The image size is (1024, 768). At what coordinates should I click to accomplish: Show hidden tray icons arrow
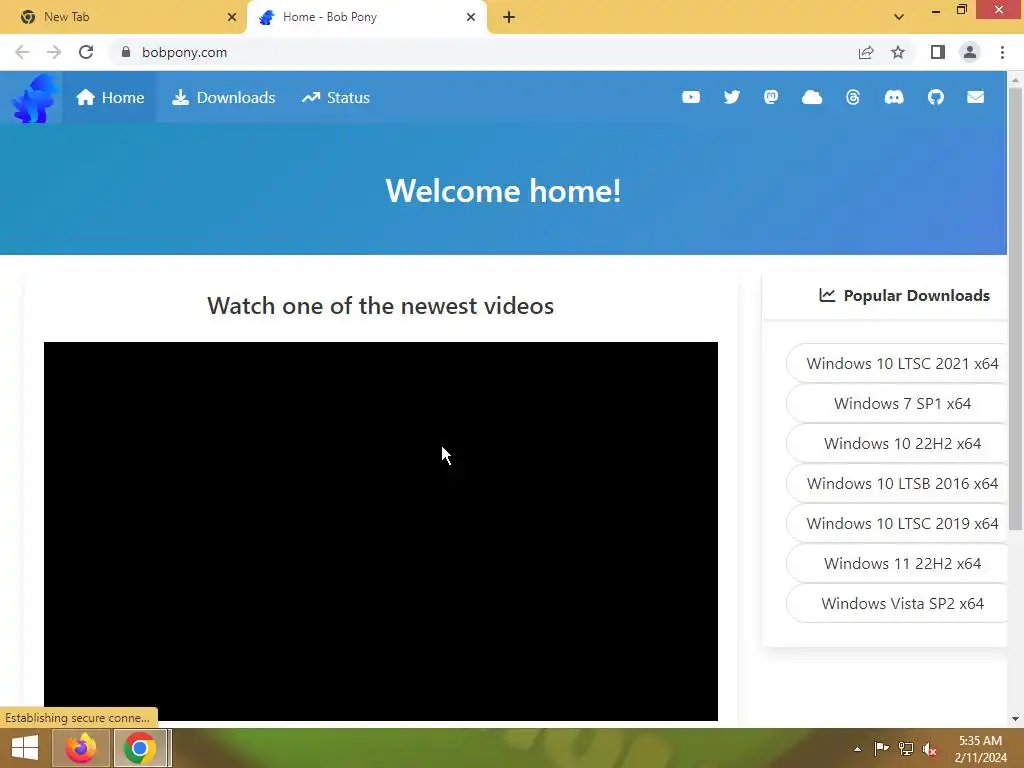[x=857, y=749]
